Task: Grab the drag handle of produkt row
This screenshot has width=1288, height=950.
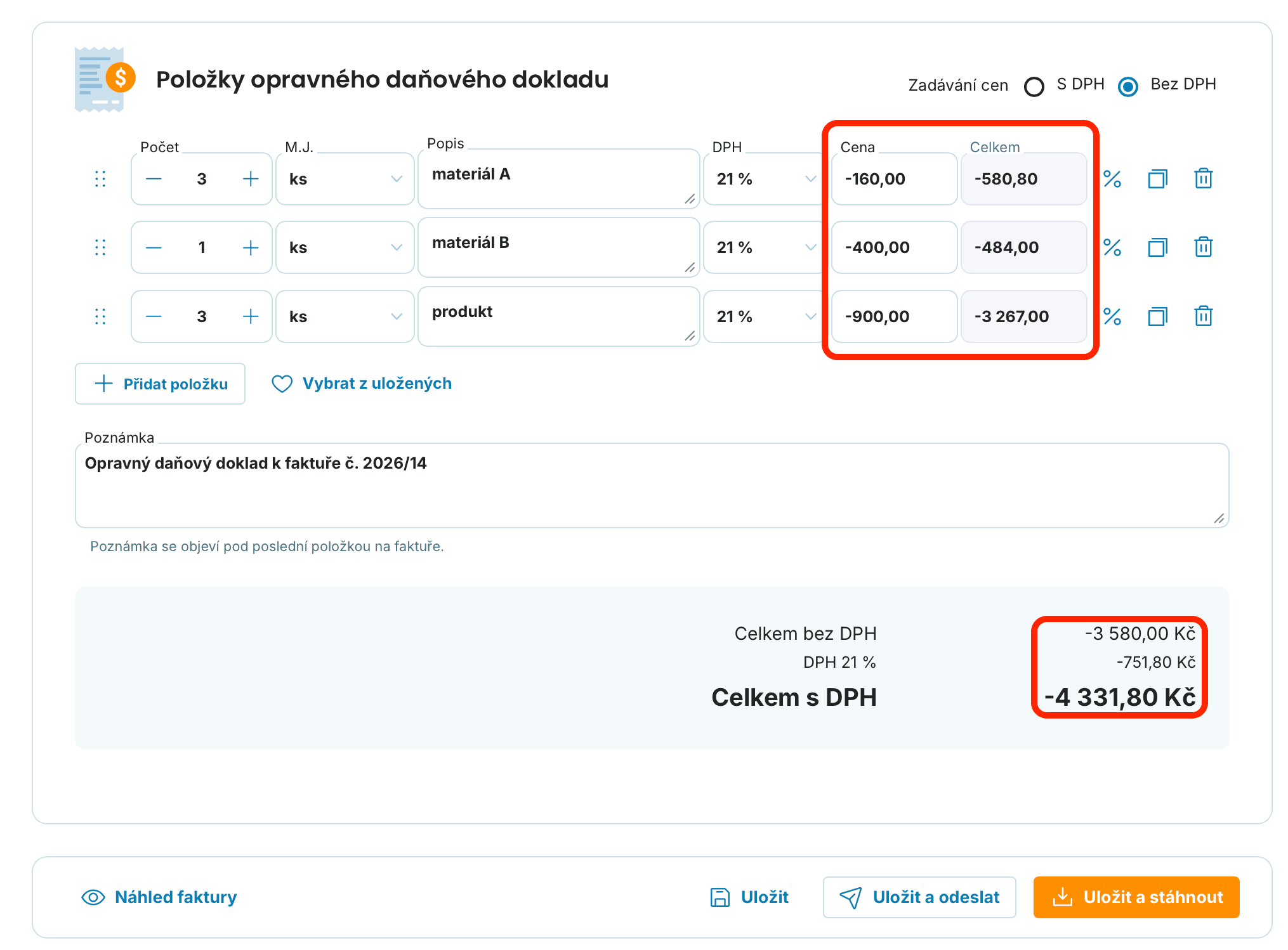Action: [x=100, y=316]
